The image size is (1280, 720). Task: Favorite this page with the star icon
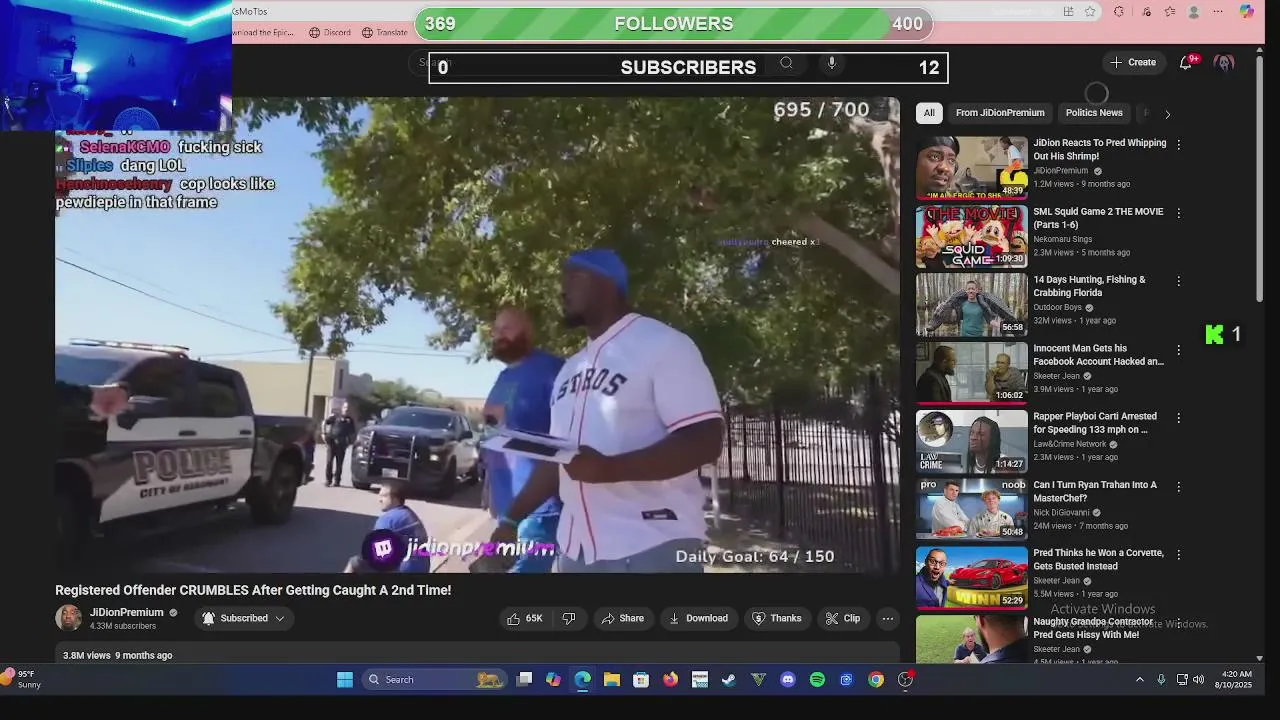point(1090,12)
